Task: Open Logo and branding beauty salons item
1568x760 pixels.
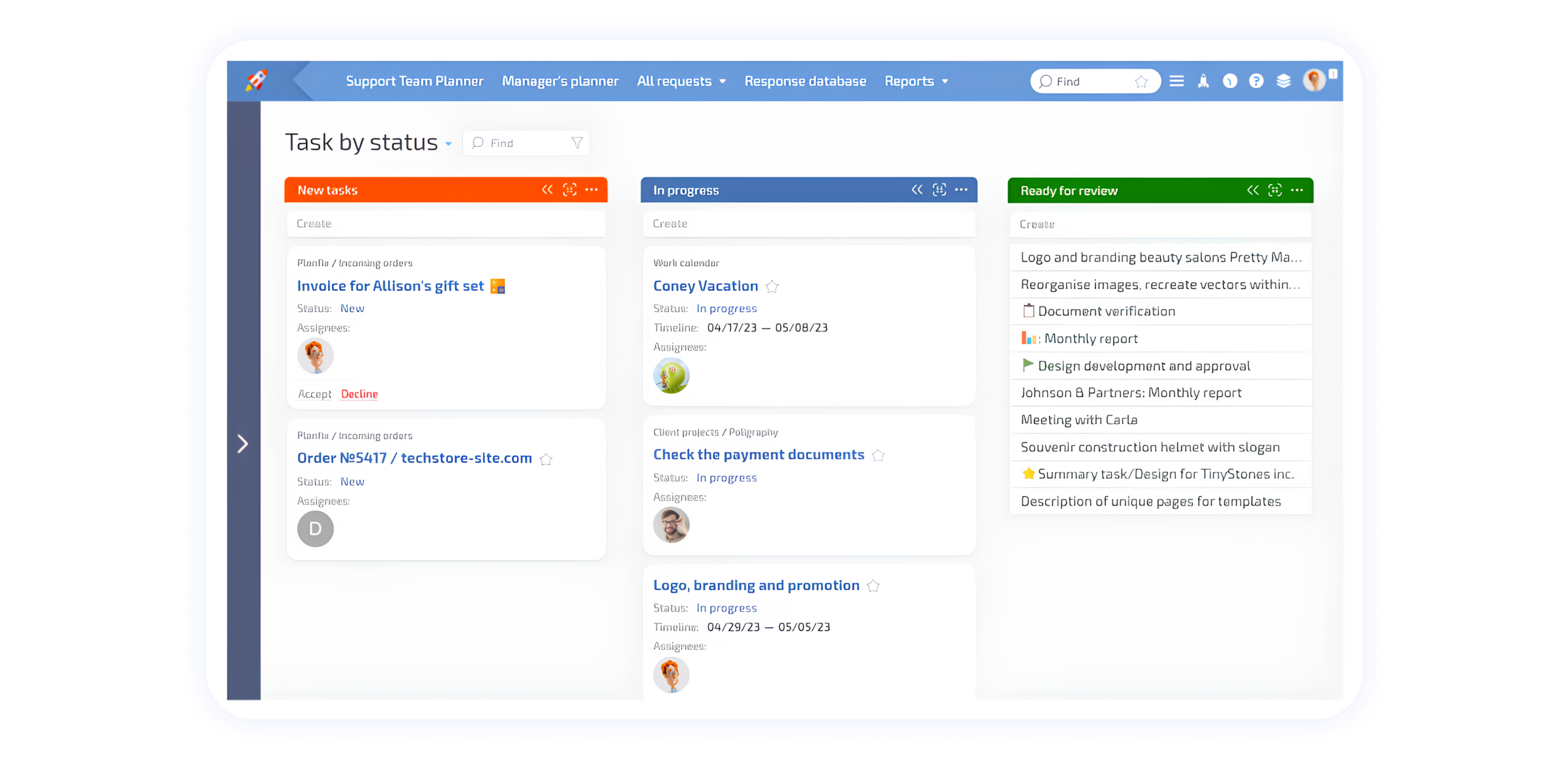Action: (x=1161, y=257)
